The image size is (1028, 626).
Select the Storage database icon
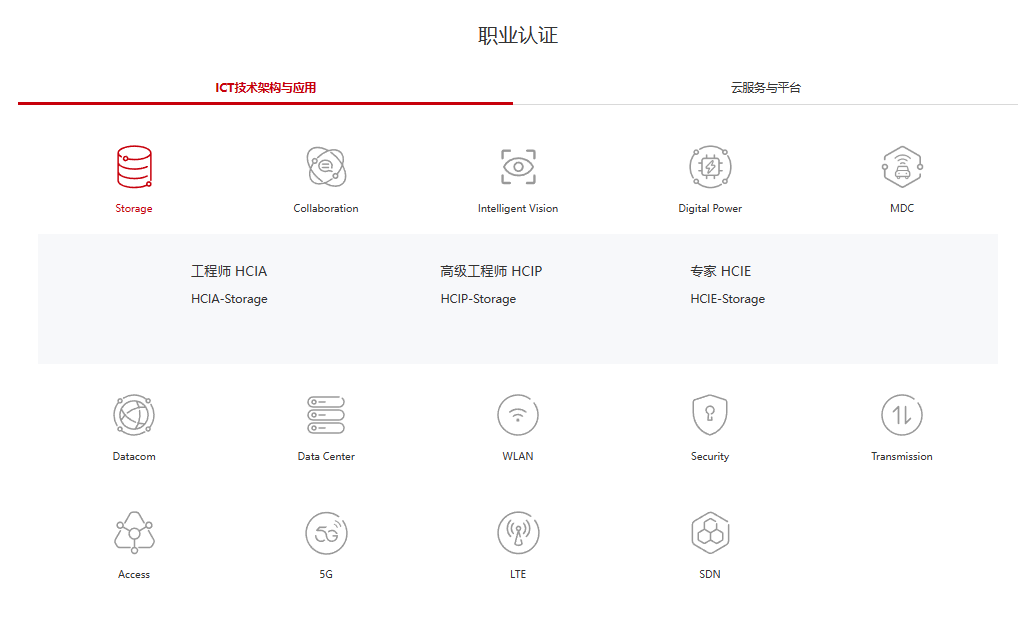134,167
